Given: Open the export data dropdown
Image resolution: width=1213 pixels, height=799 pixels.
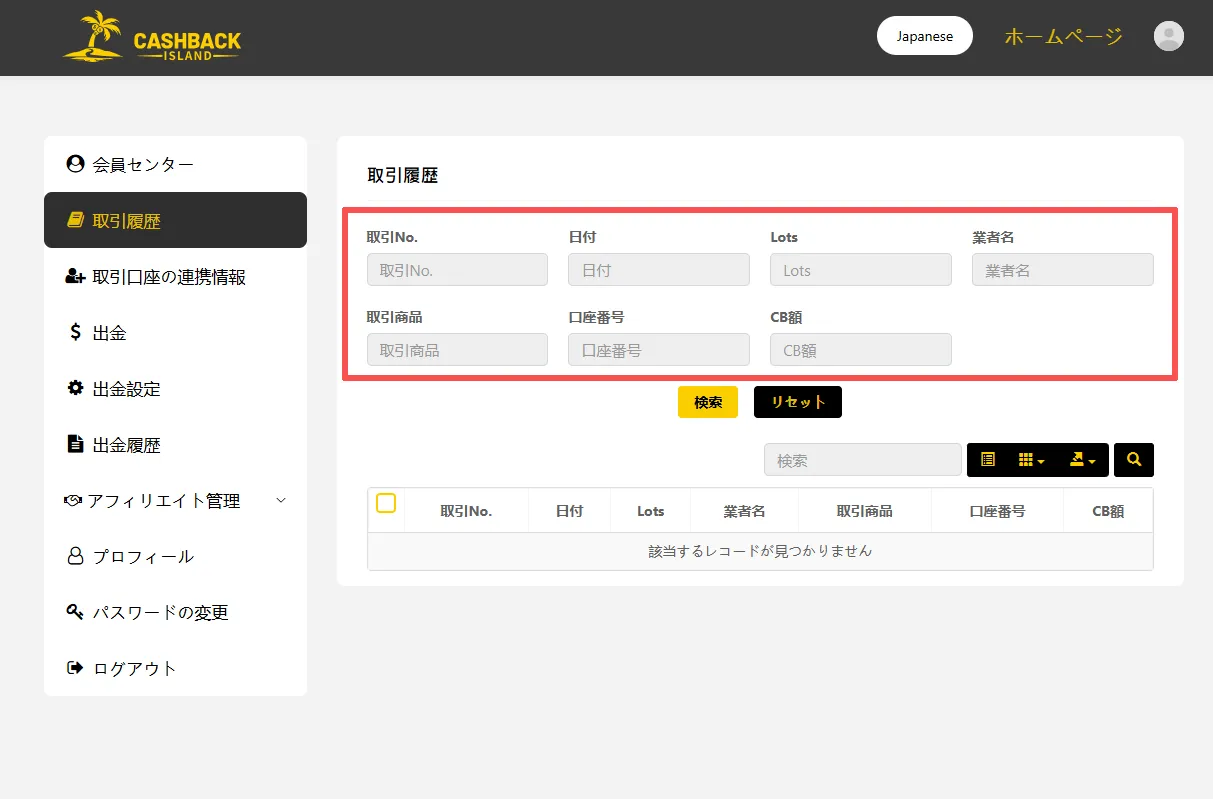Looking at the screenshot, I should point(1082,460).
